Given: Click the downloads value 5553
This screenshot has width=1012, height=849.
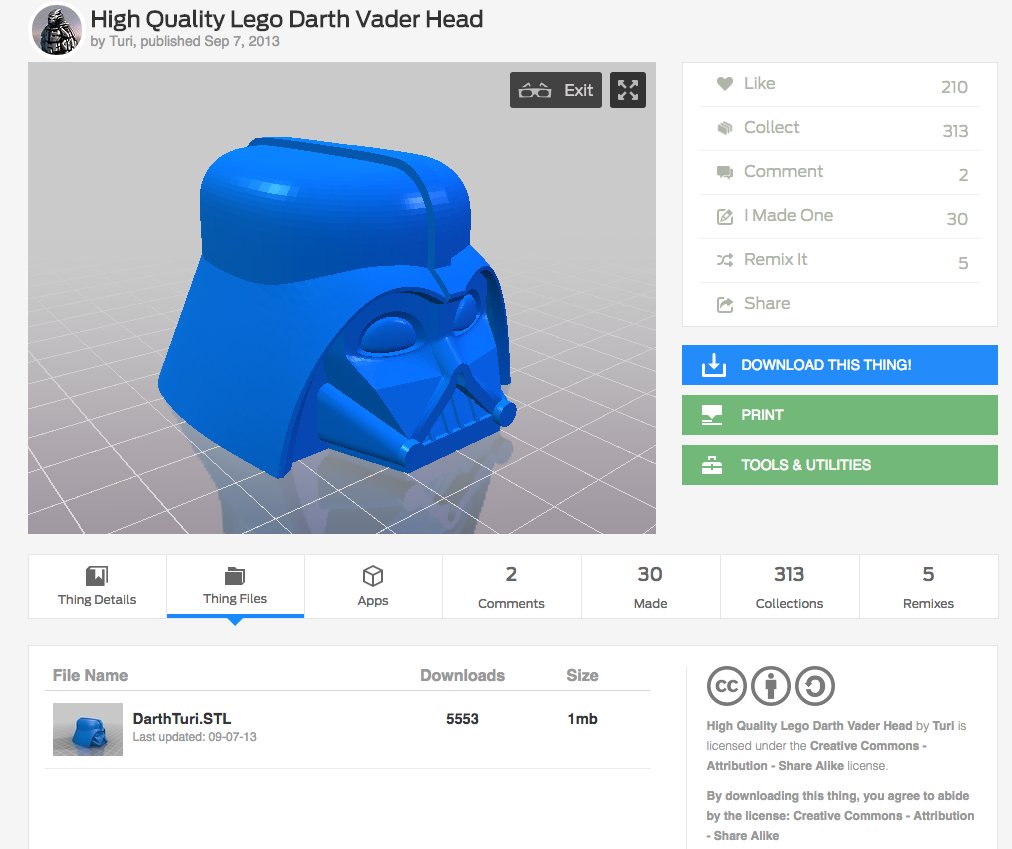Looking at the screenshot, I should 462,719.
